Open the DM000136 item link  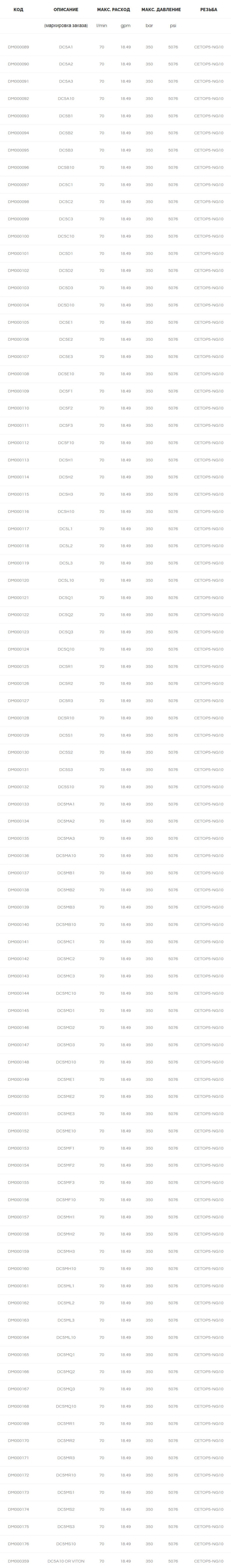tap(18, 855)
